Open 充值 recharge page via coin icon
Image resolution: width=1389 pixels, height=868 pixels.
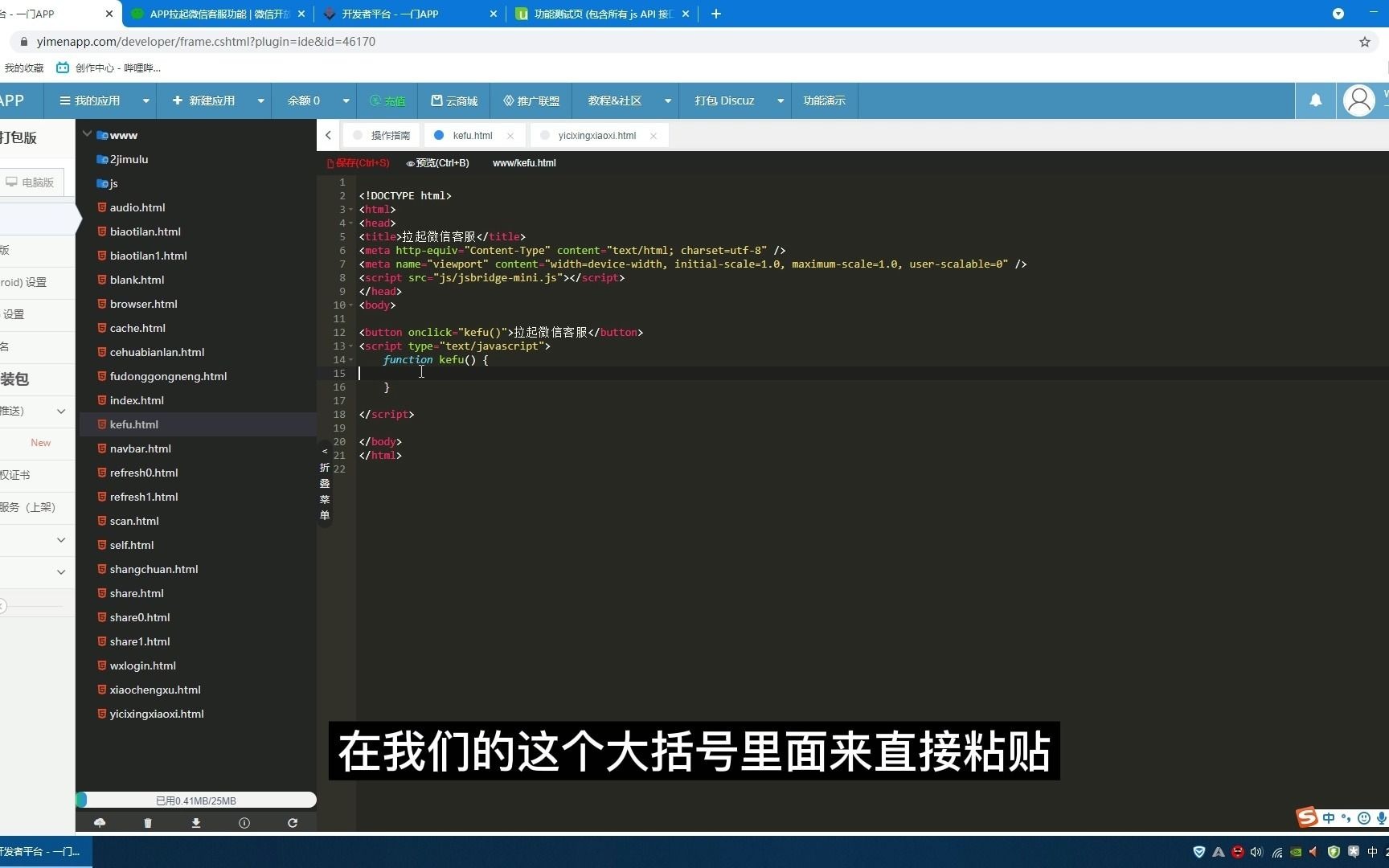coord(387,100)
